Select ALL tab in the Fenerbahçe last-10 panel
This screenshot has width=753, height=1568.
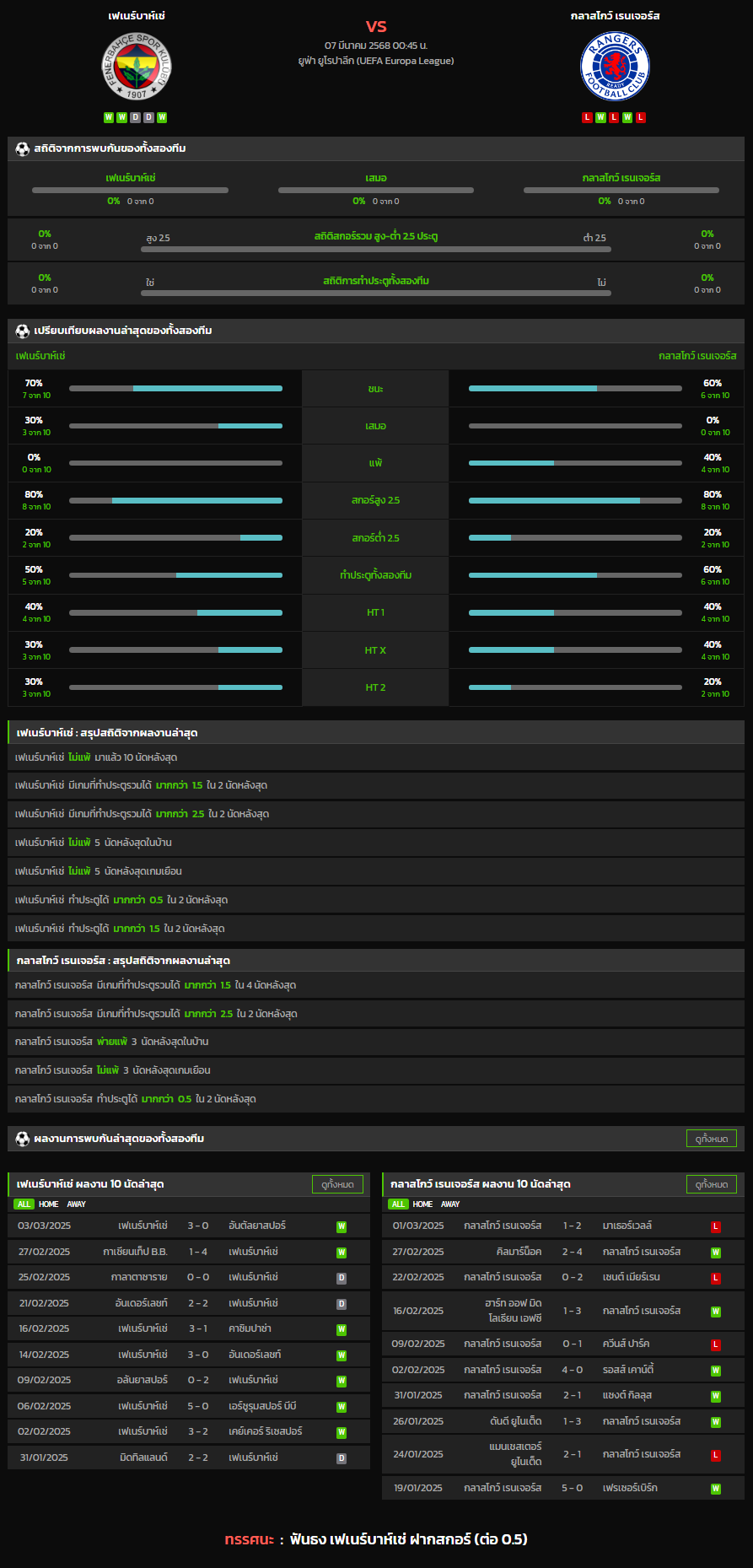point(24,1204)
